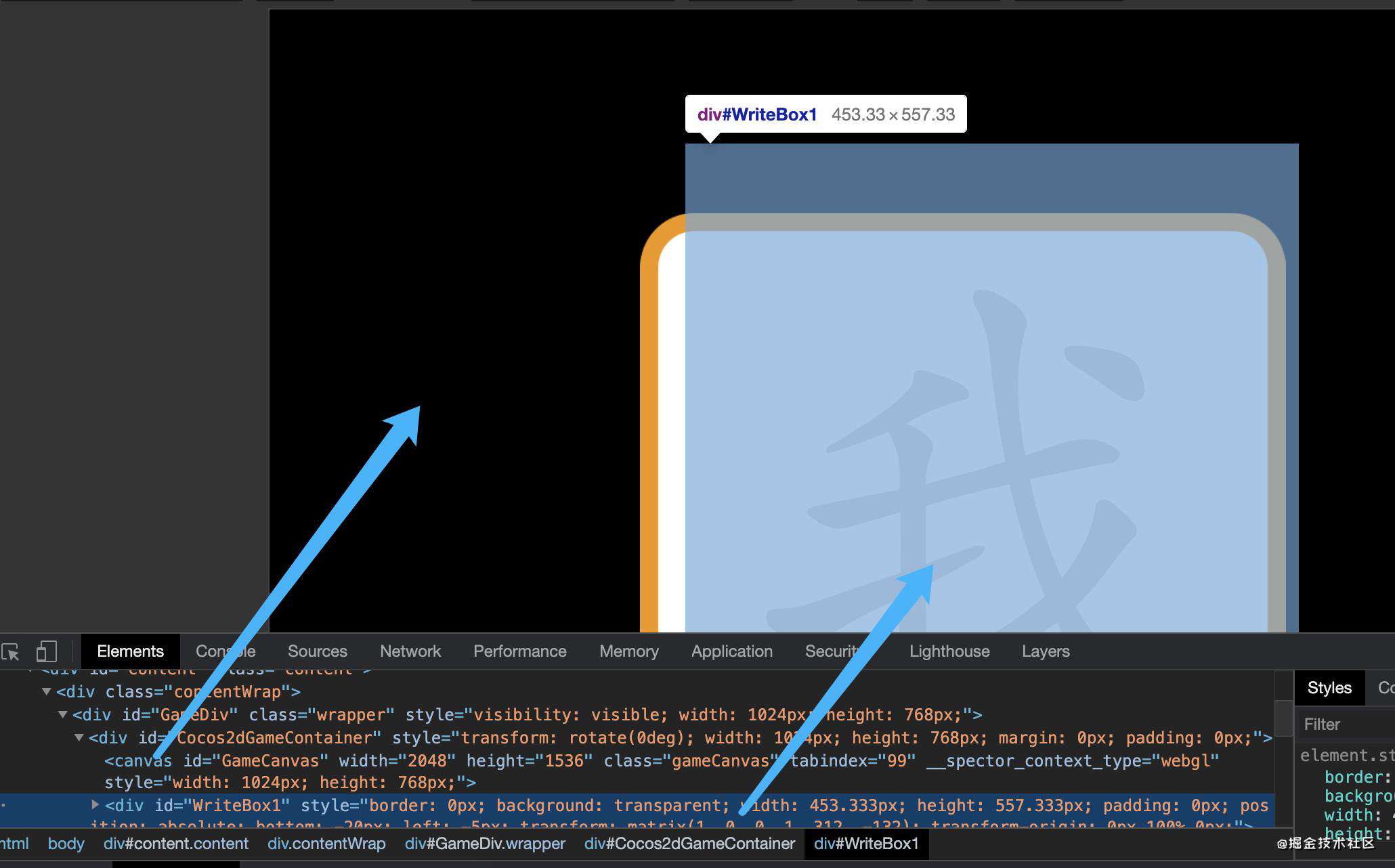
Task: Open the Network tab
Action: pos(410,651)
